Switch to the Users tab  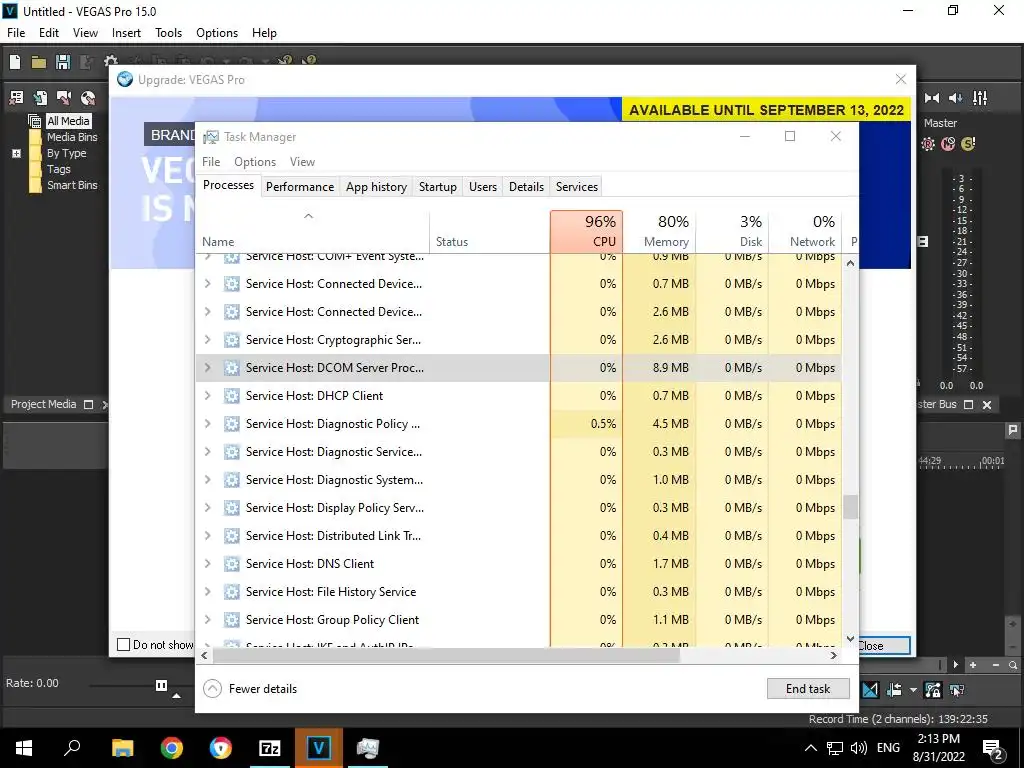(x=483, y=187)
